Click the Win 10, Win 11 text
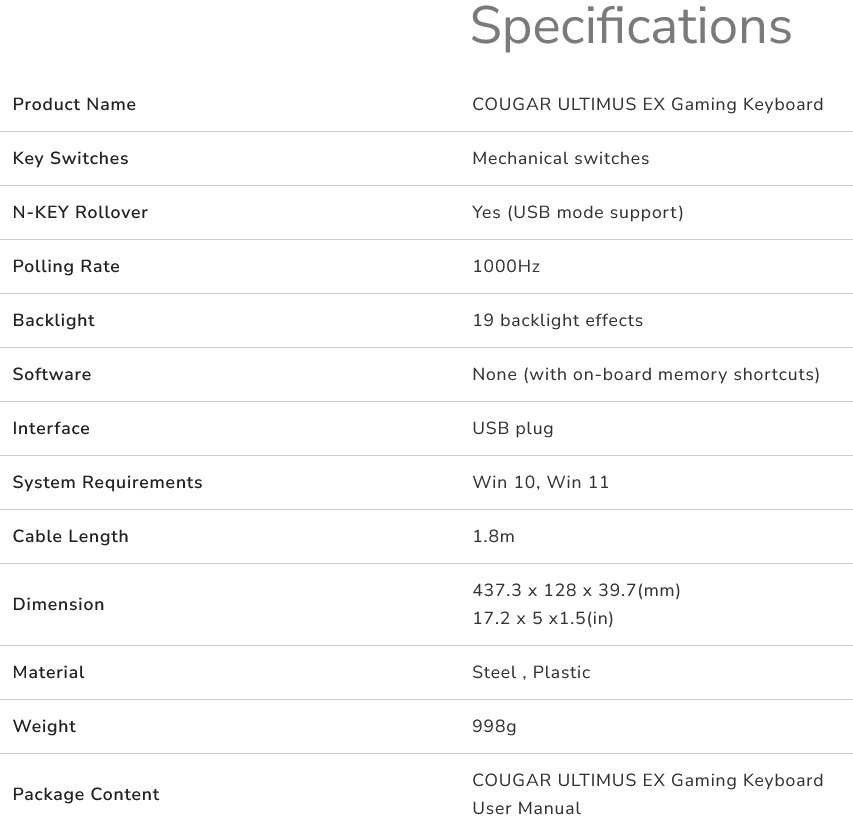 point(540,482)
